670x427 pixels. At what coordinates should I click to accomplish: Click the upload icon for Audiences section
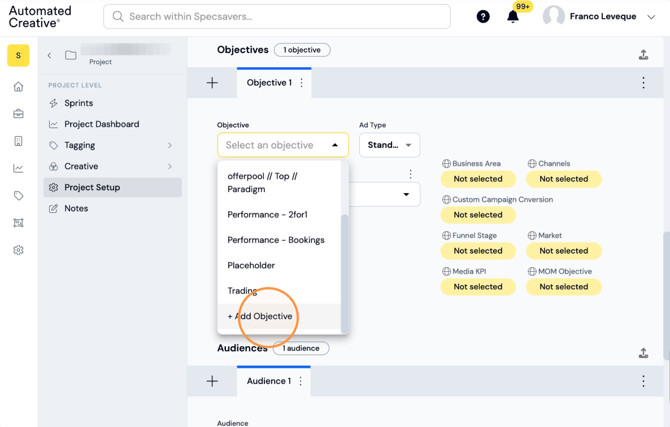coord(644,353)
